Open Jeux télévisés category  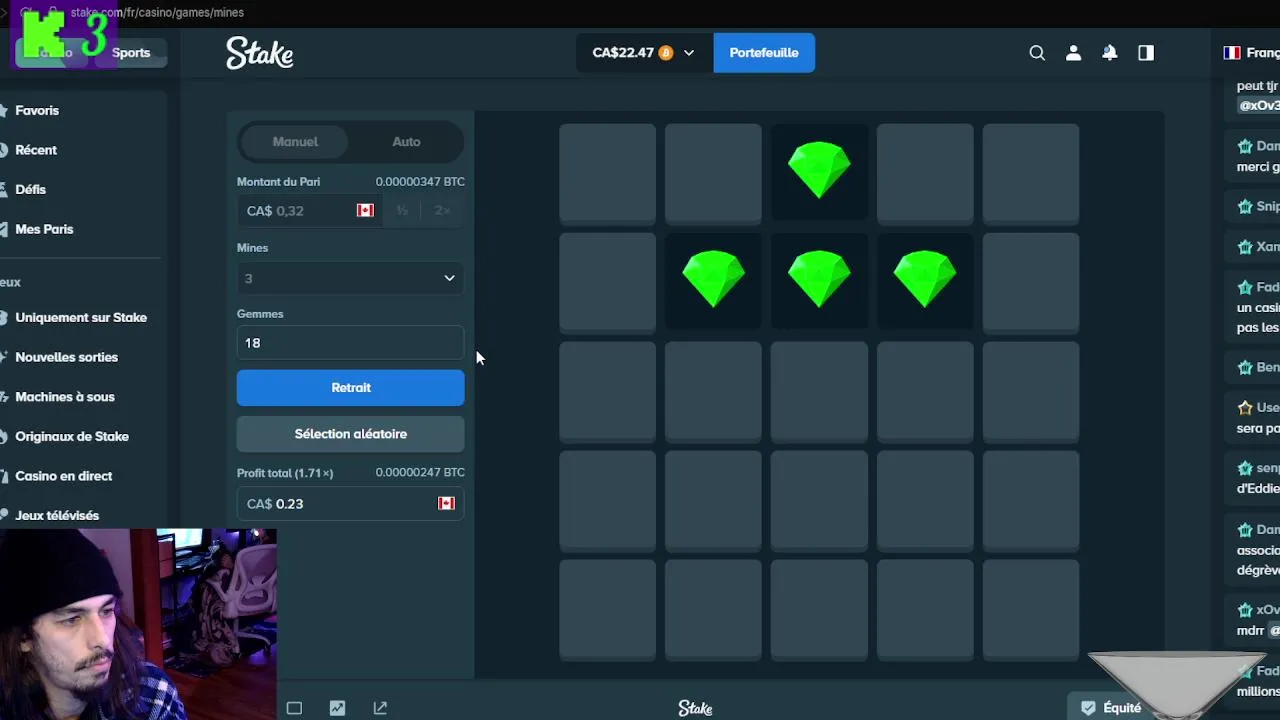point(57,516)
